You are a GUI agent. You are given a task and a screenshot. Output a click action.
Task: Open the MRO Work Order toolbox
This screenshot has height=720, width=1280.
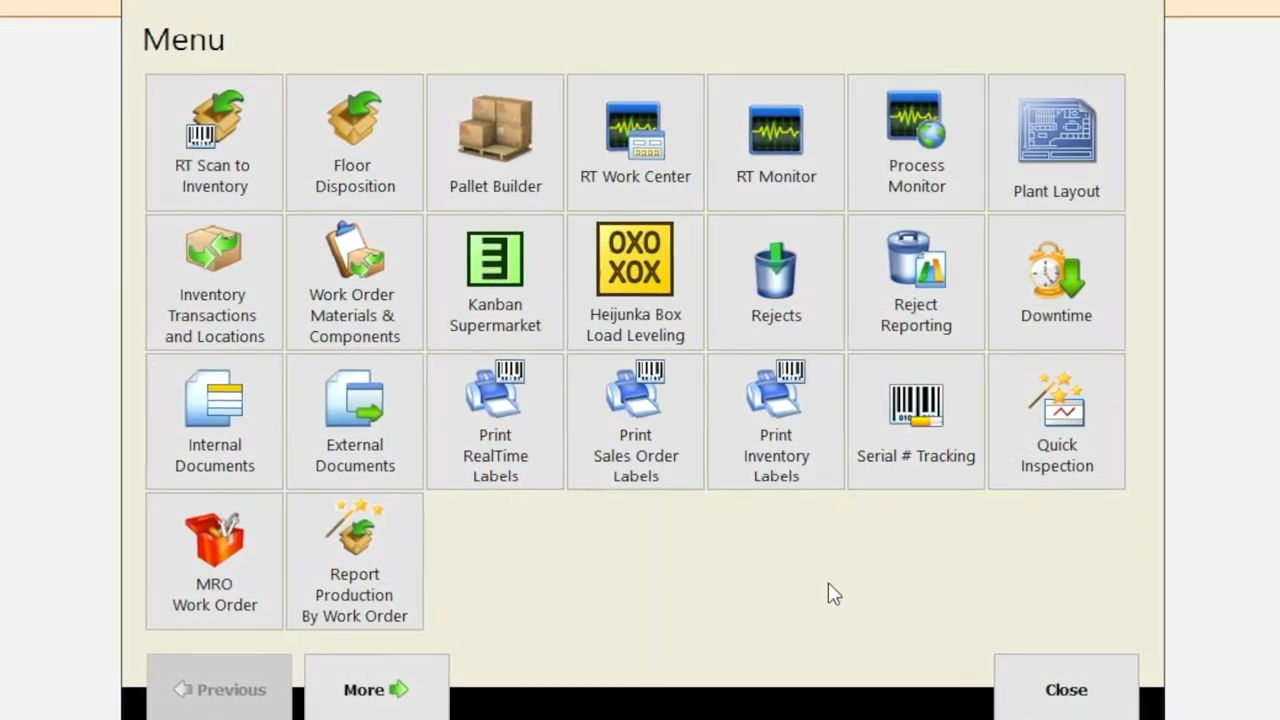214,561
